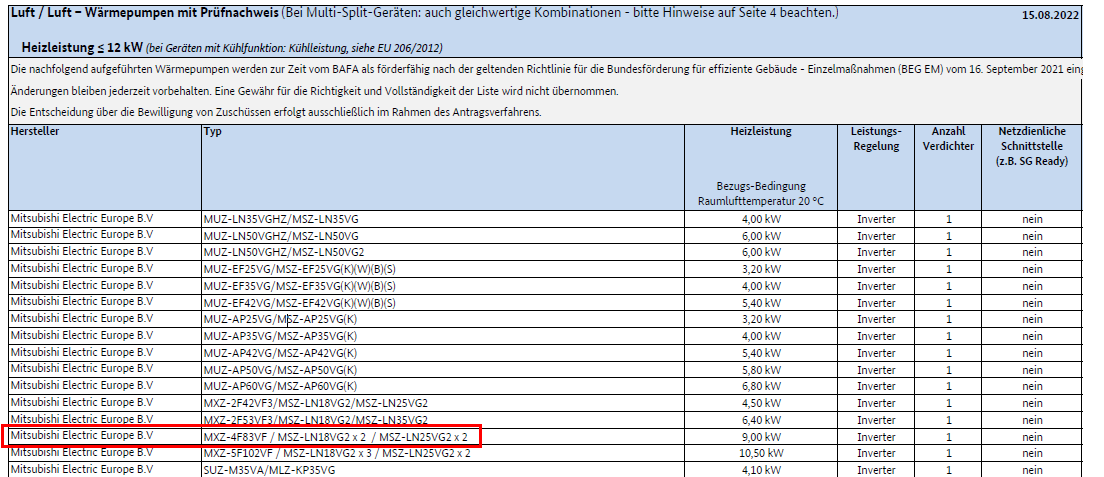1104x477 pixels.
Task: Click the MUZ-AP60VG/MSZ-AP60VG(K) cell
Action: (443, 386)
